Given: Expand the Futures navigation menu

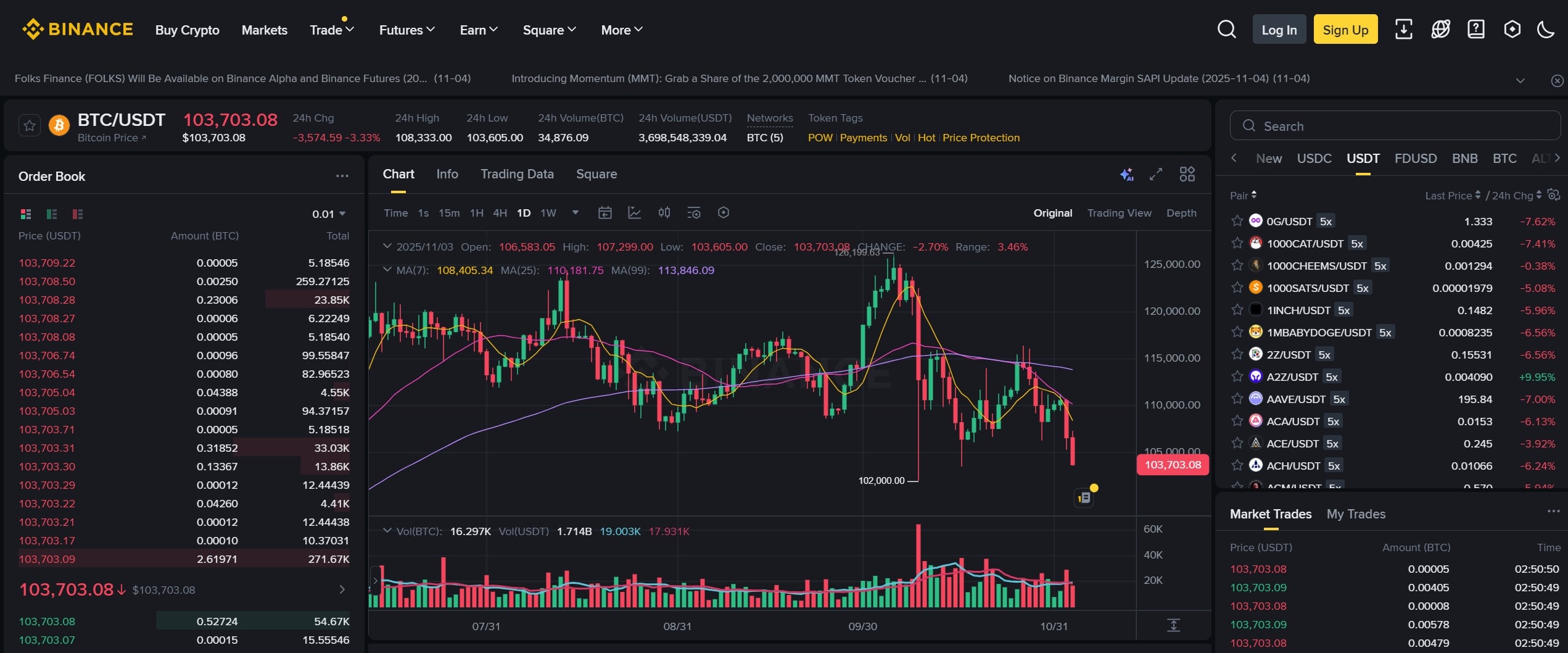Looking at the screenshot, I should pos(406,29).
